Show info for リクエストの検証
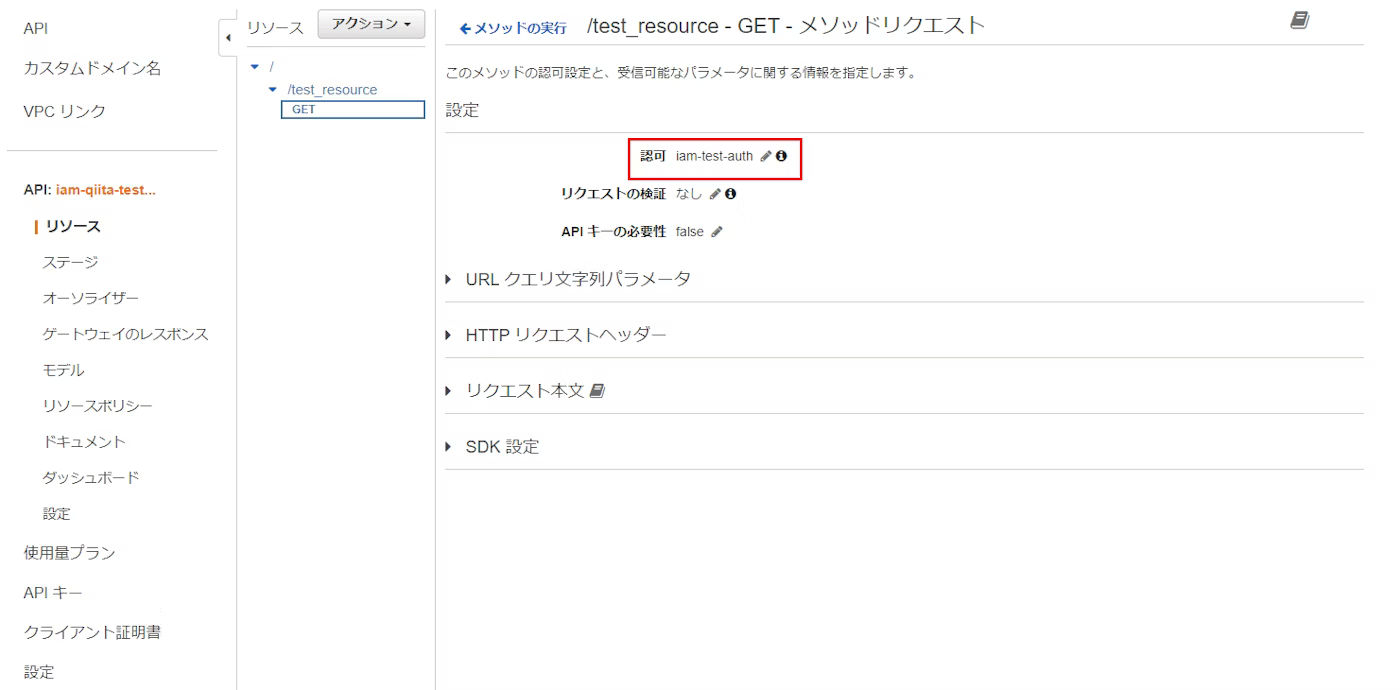This screenshot has height=690, width=1400. click(x=731, y=193)
